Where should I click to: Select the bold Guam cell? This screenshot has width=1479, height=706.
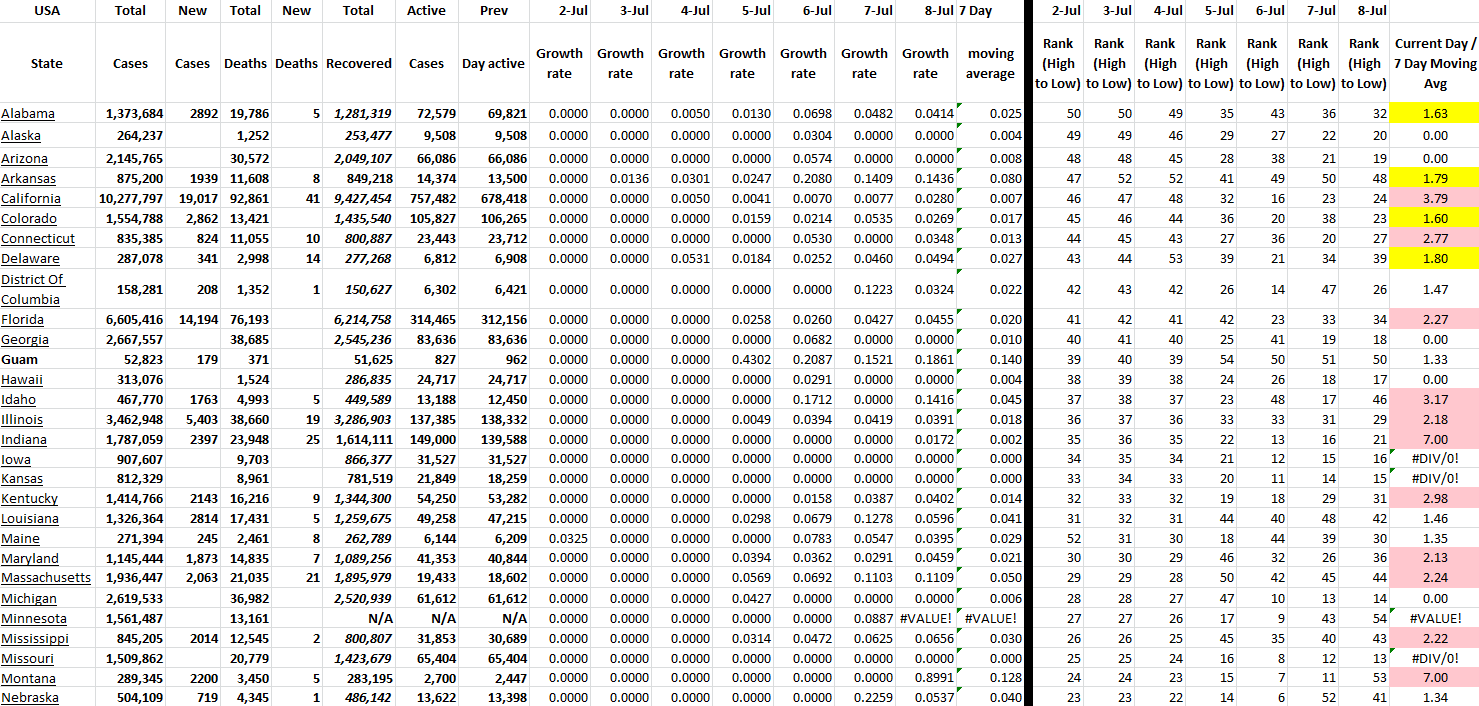pos(19,360)
